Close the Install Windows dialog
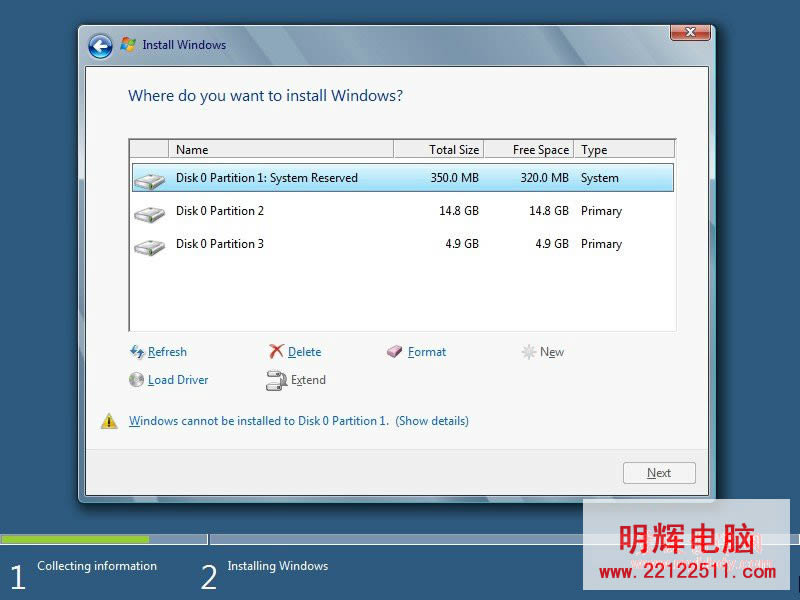Viewport: 800px width, 600px height. (x=690, y=32)
